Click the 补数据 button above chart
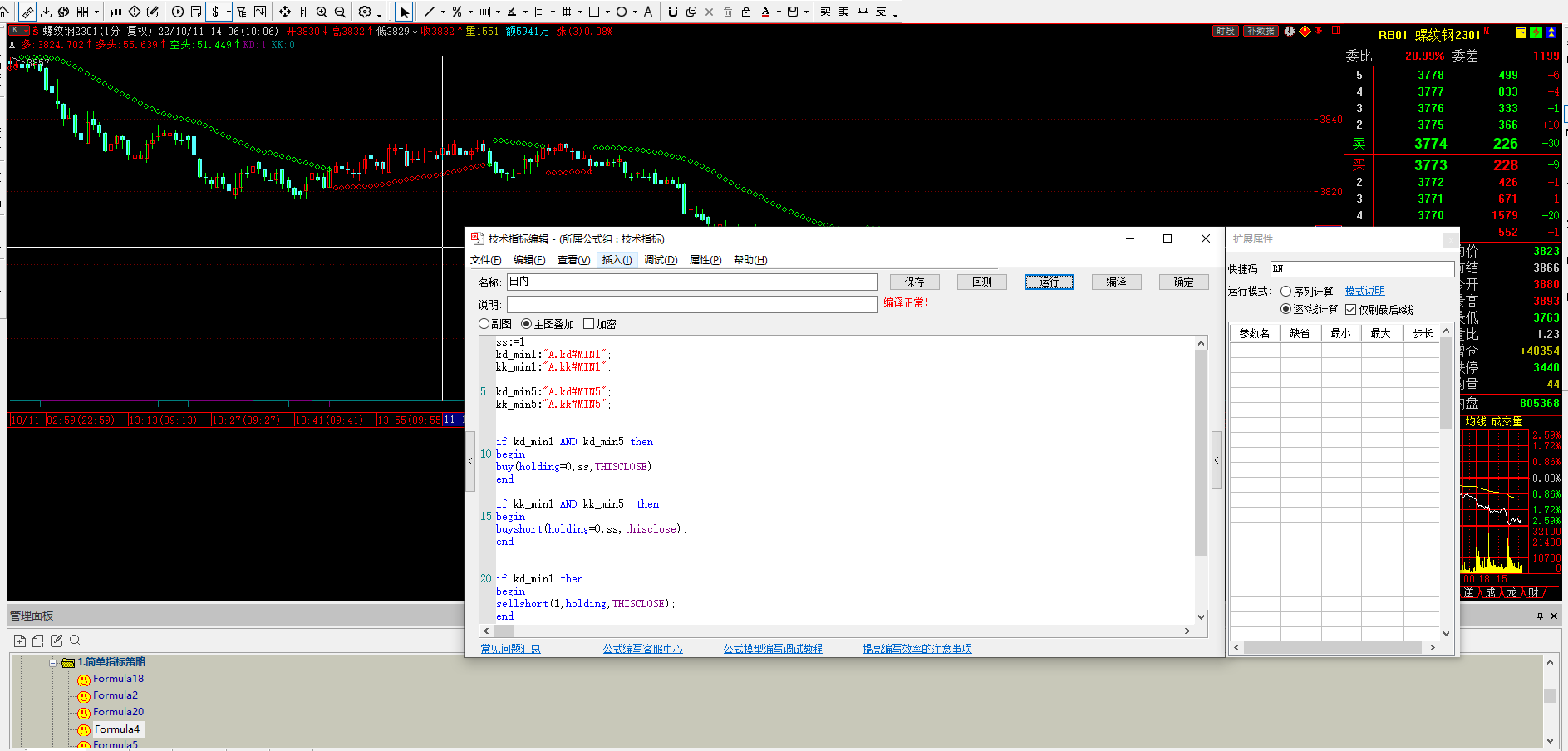This screenshot has width=1568, height=751. pos(1261,31)
